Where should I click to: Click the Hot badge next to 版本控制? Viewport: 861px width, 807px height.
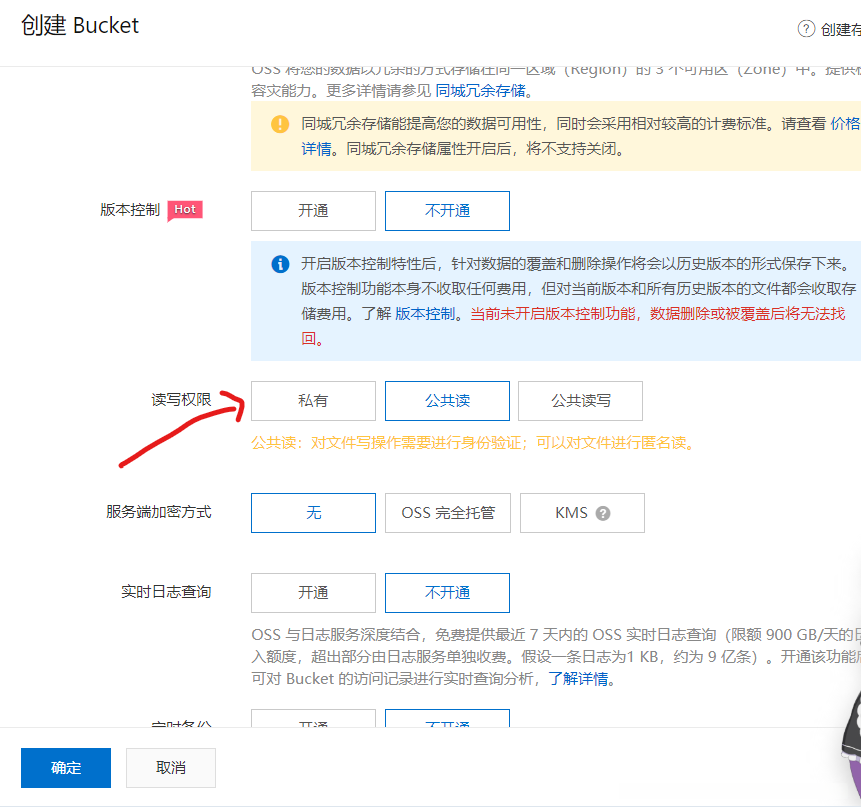[184, 209]
